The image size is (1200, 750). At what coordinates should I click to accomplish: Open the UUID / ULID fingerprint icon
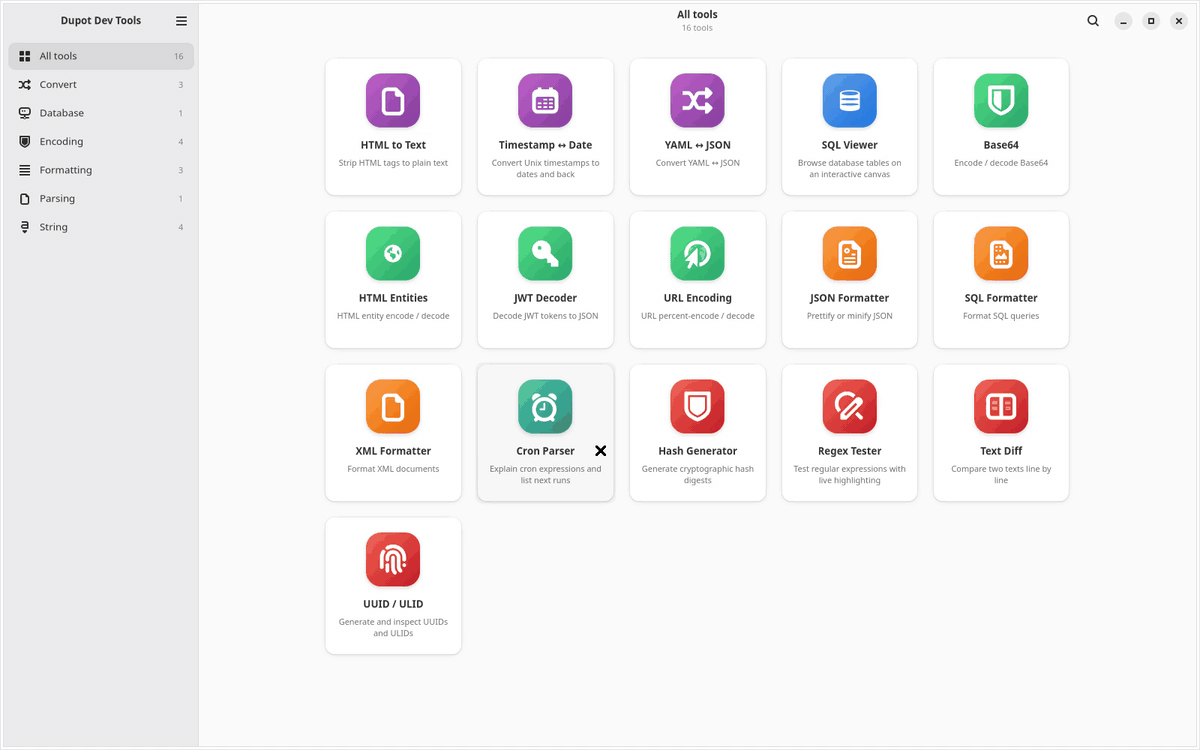pyautogui.click(x=393, y=559)
